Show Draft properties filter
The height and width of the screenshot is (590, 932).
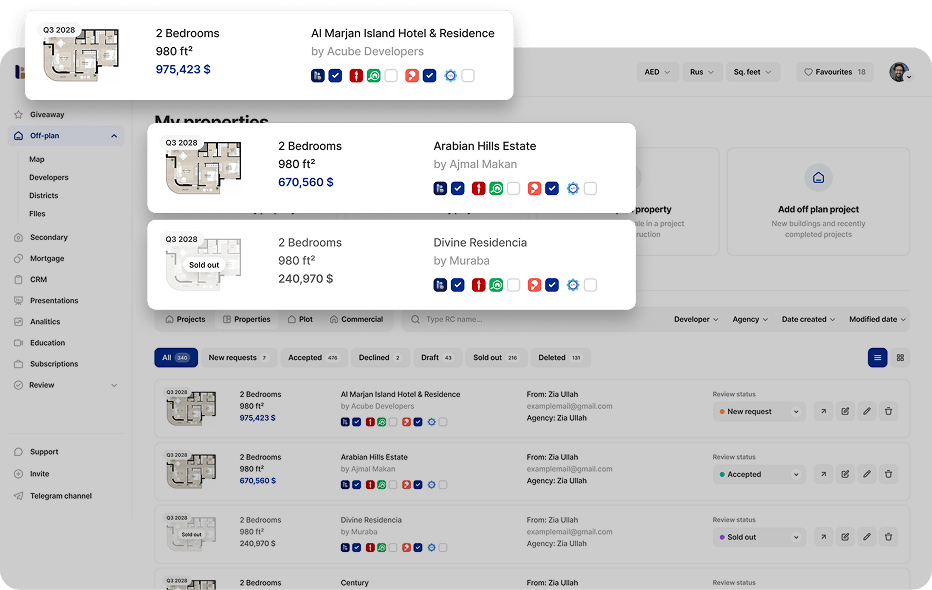point(437,358)
